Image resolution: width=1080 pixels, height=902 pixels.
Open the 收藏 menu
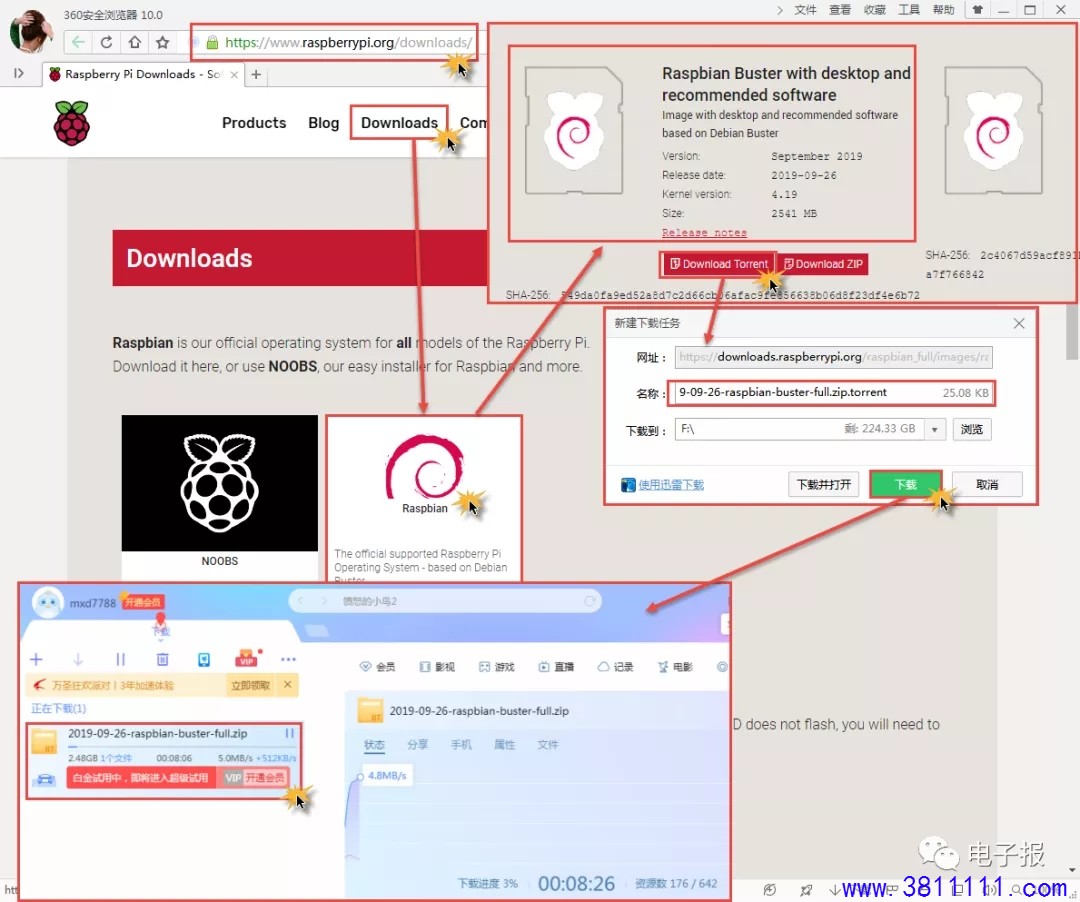pyautogui.click(x=875, y=10)
